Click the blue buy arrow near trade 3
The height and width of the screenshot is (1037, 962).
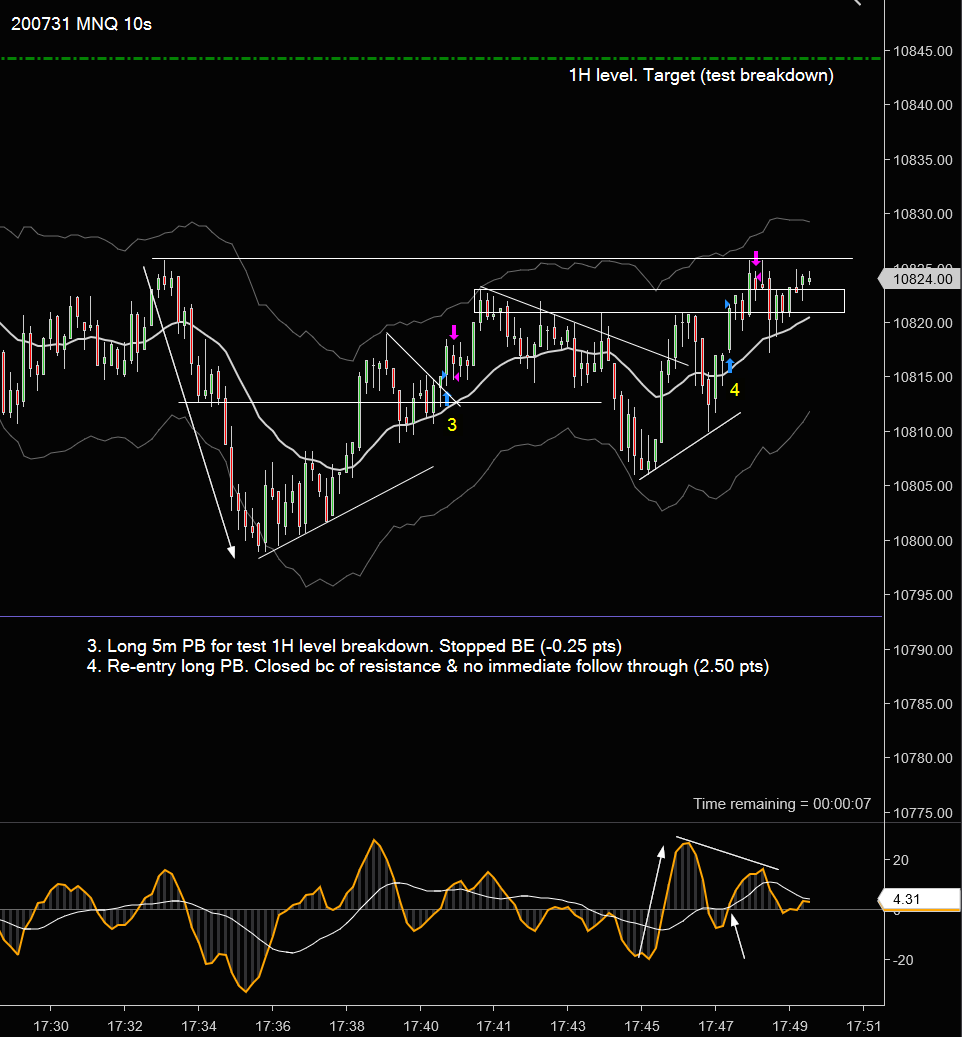pyautogui.click(x=447, y=399)
